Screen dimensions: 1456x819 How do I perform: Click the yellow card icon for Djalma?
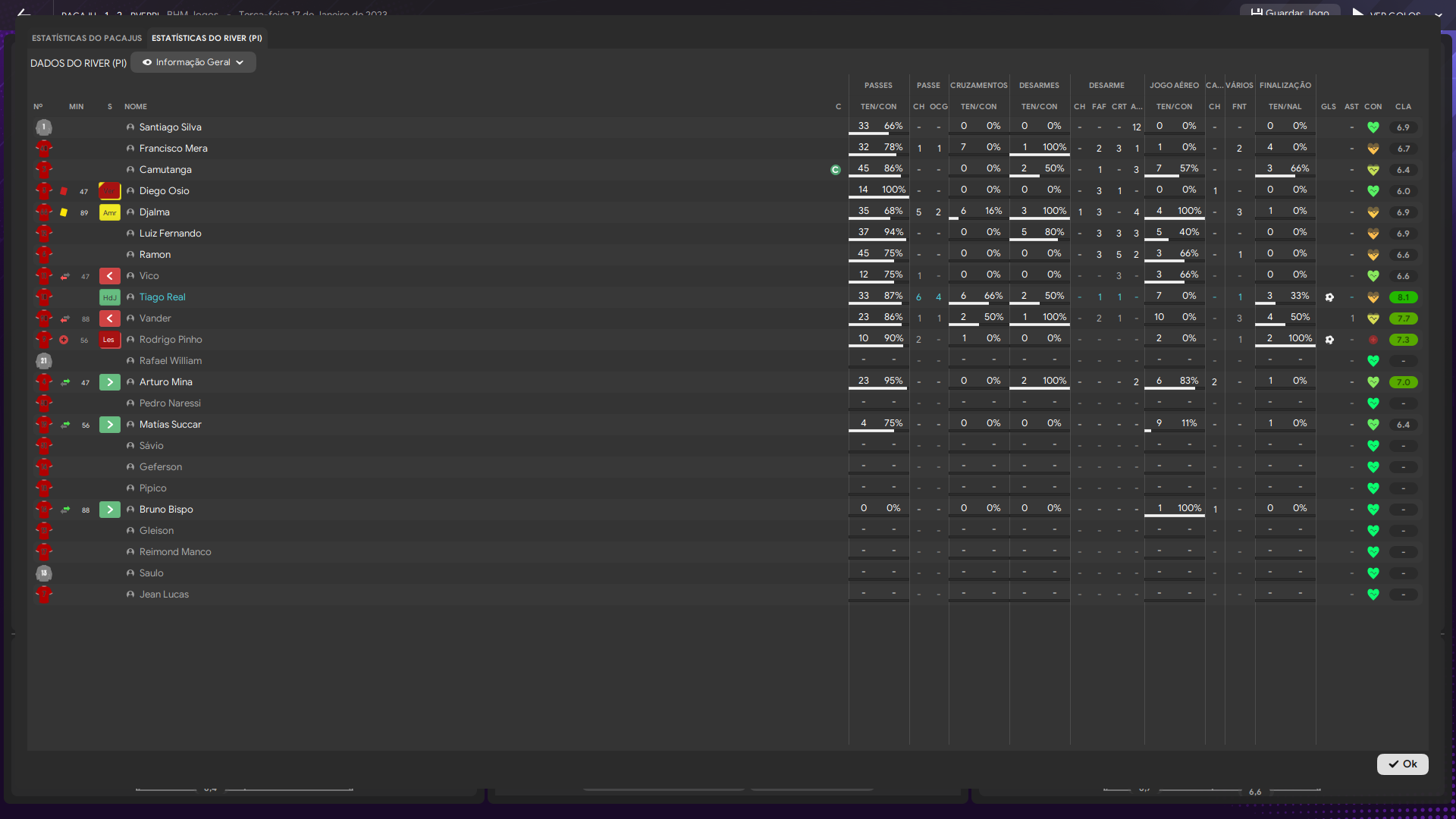click(64, 212)
